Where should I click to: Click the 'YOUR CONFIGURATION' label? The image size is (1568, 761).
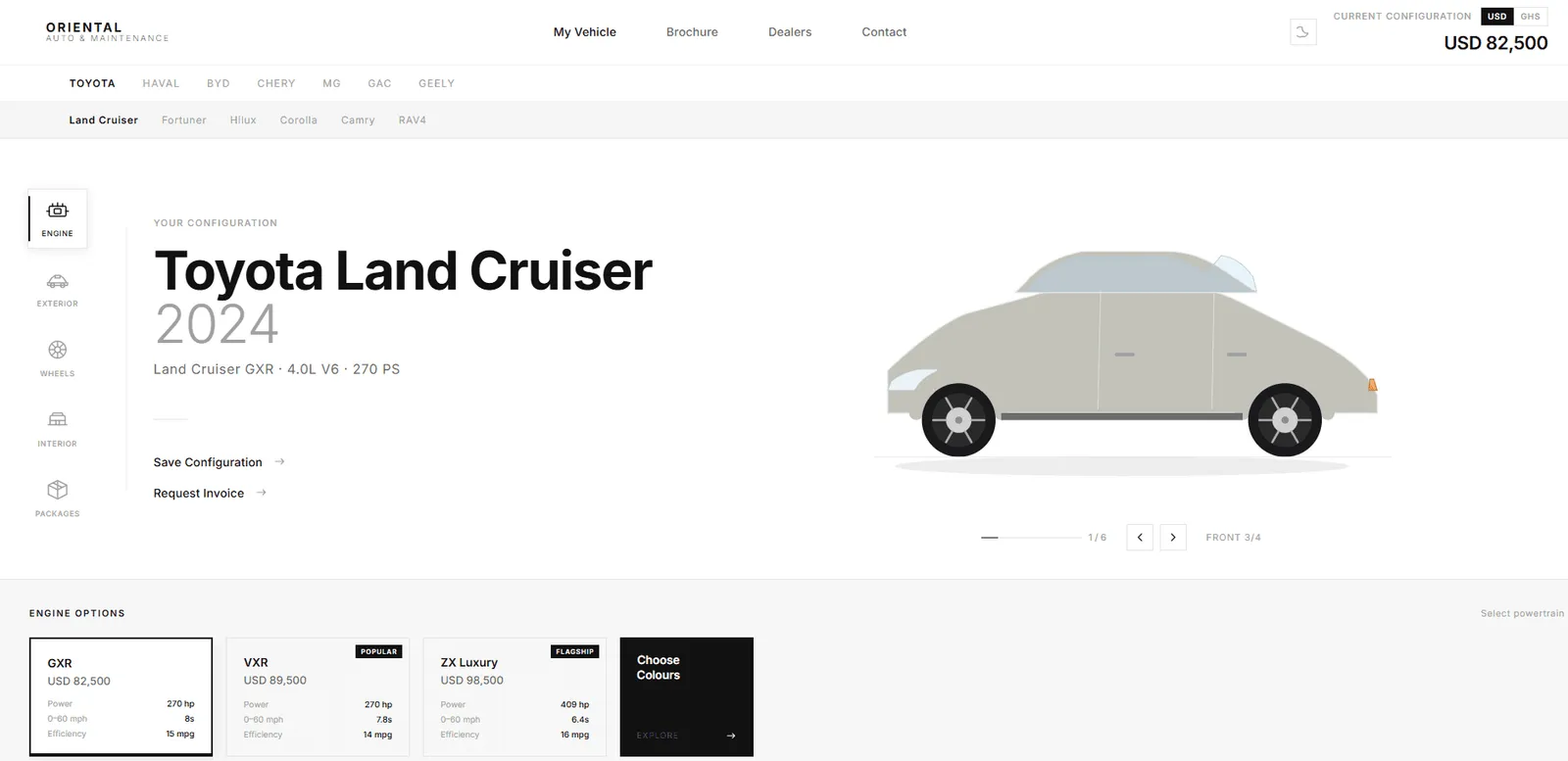(216, 223)
